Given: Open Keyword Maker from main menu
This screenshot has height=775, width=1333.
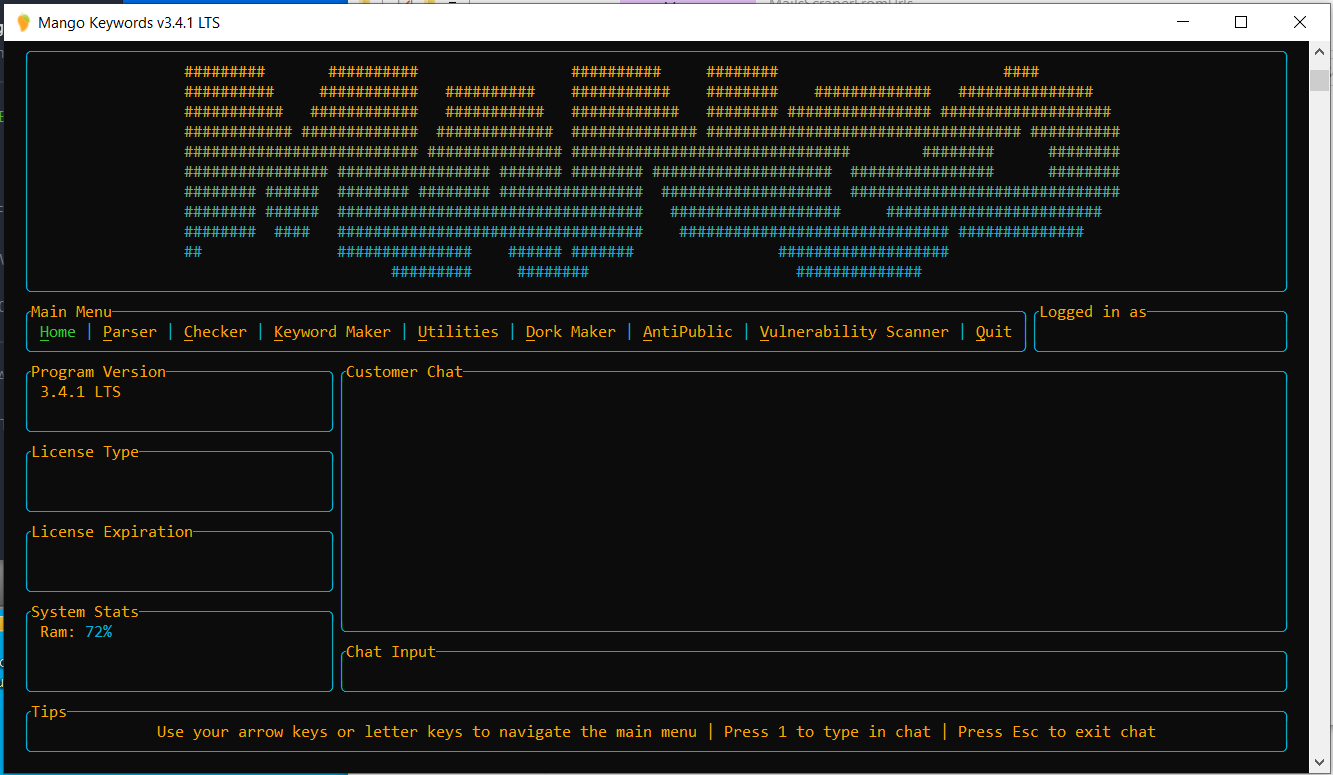Looking at the screenshot, I should click(x=332, y=332).
